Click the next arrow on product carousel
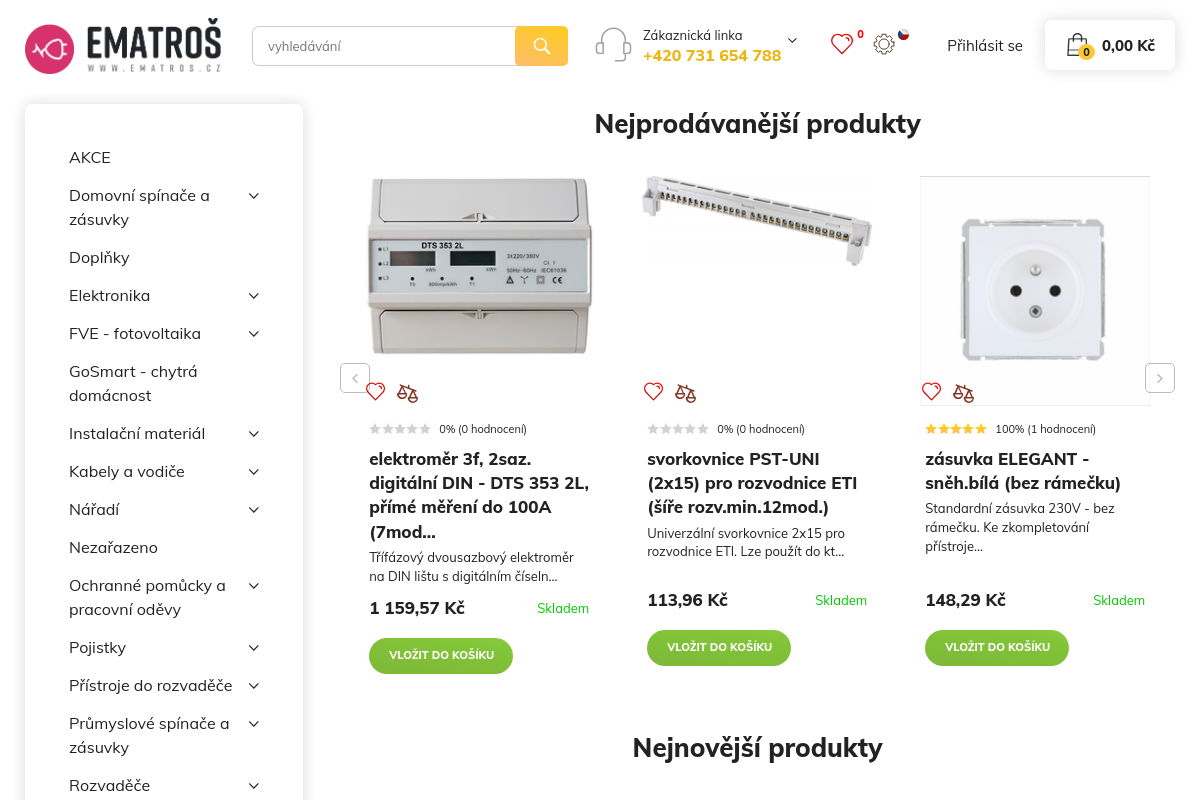Screen dimensions: 1200x800 click(1159, 378)
